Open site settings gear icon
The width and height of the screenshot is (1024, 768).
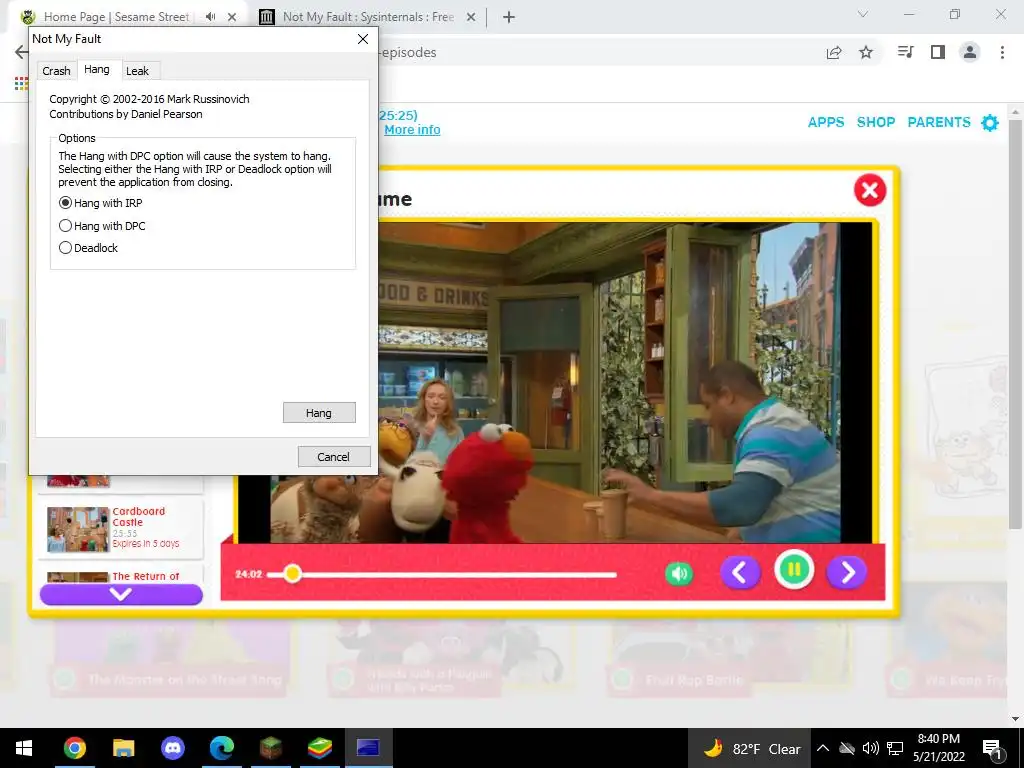tap(990, 122)
